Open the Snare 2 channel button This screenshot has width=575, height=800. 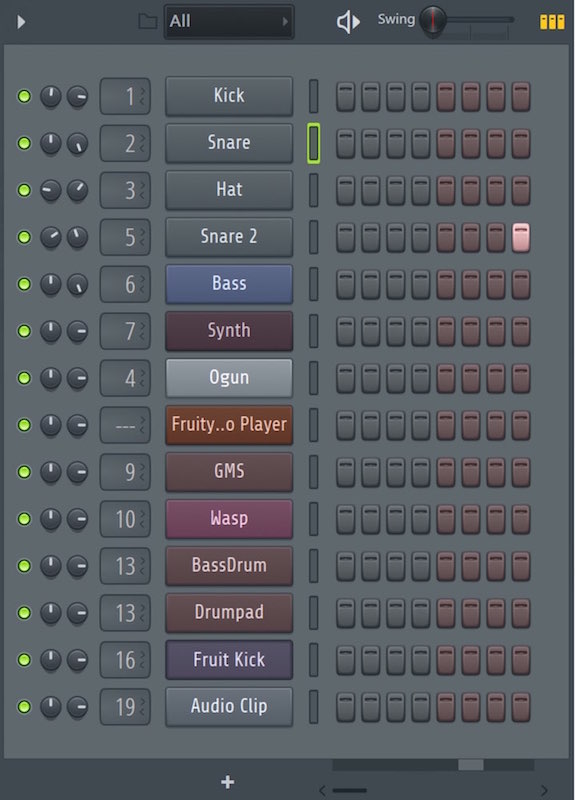pyautogui.click(x=229, y=237)
